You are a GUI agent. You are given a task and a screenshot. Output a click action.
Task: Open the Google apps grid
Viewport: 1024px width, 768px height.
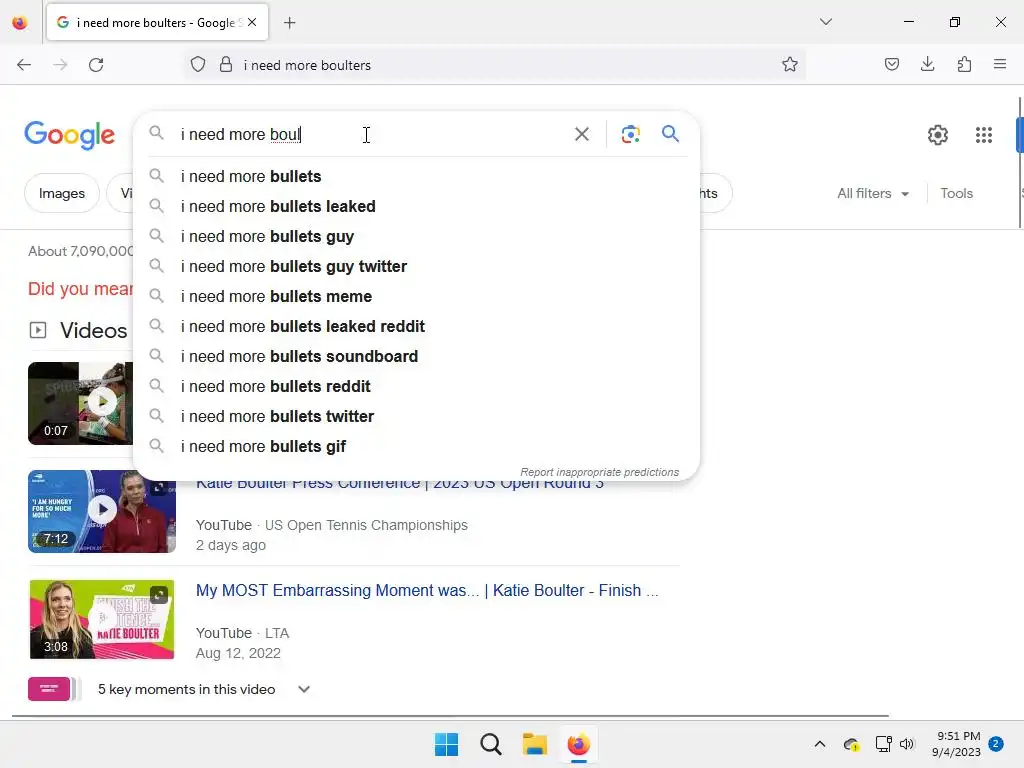984,135
